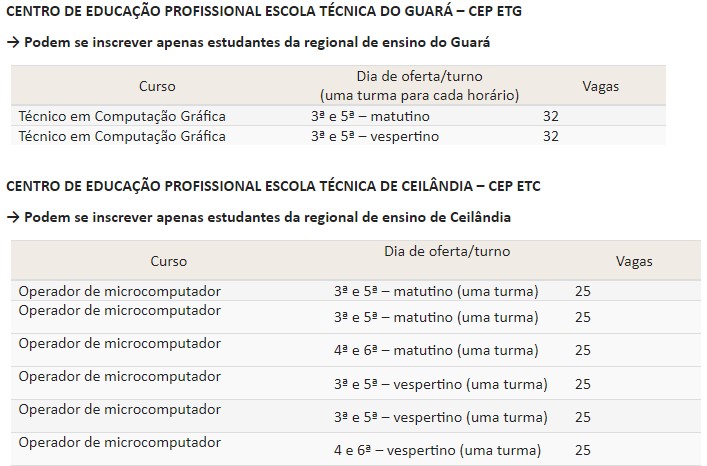707x466 pixels.
Task: Click "Dia de oferta/turno" header in the Ceilândia table
Action: (446, 251)
